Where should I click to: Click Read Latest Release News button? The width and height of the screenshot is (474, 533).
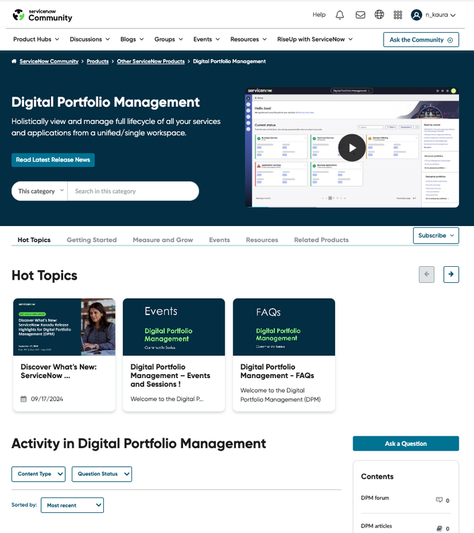point(53,160)
